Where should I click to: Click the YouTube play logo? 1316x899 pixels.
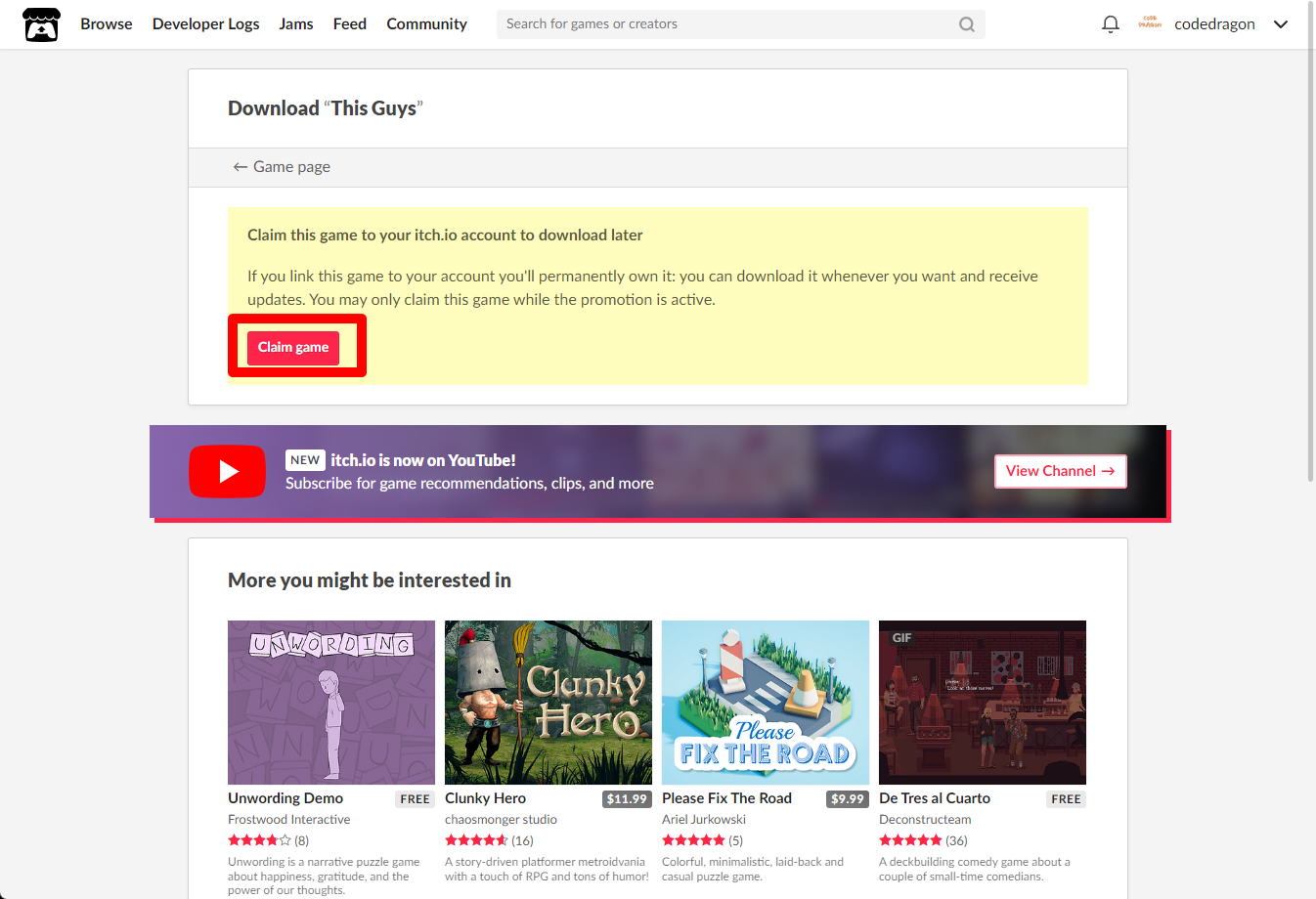227,471
